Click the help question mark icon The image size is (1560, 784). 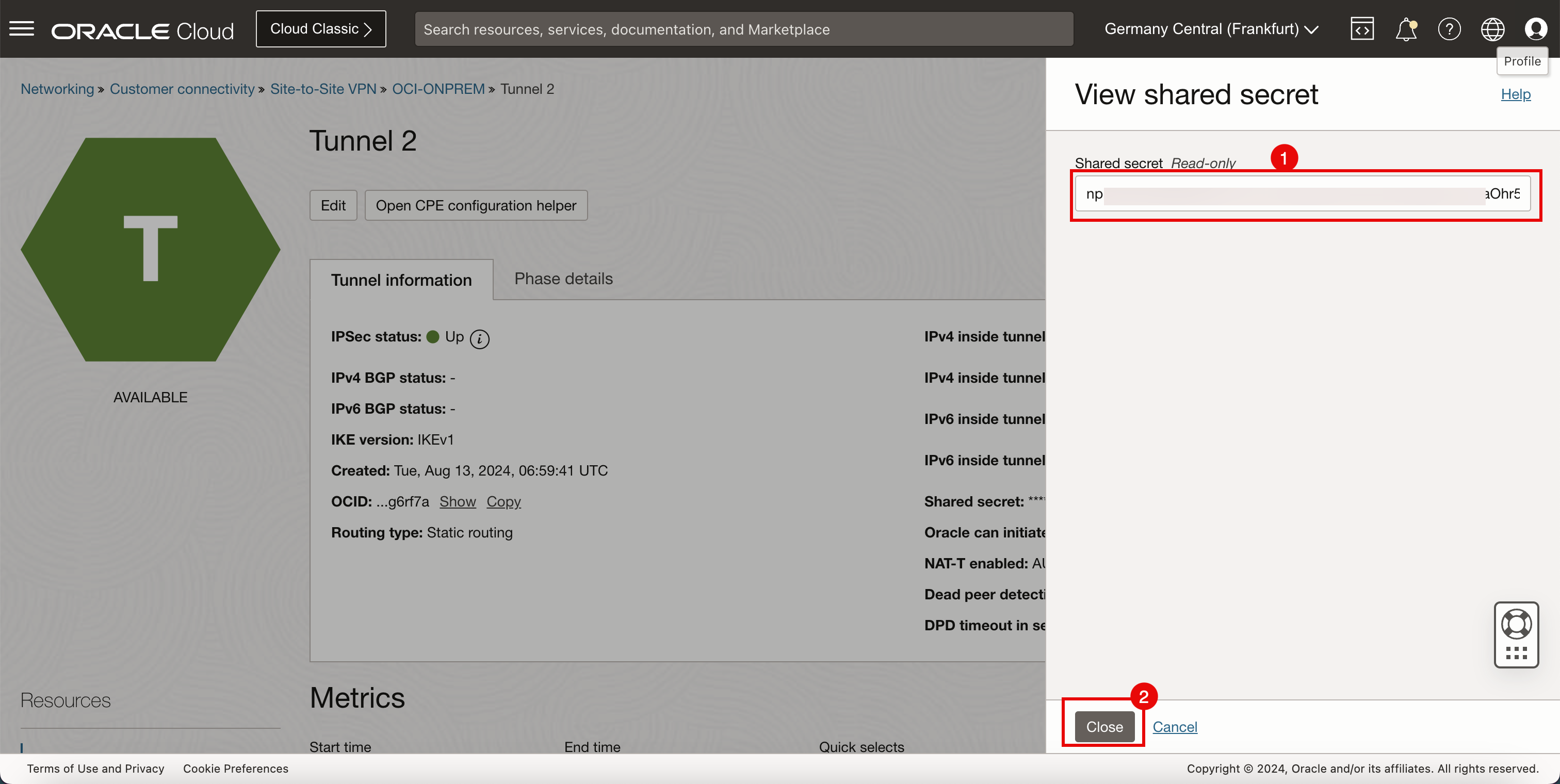click(1449, 29)
